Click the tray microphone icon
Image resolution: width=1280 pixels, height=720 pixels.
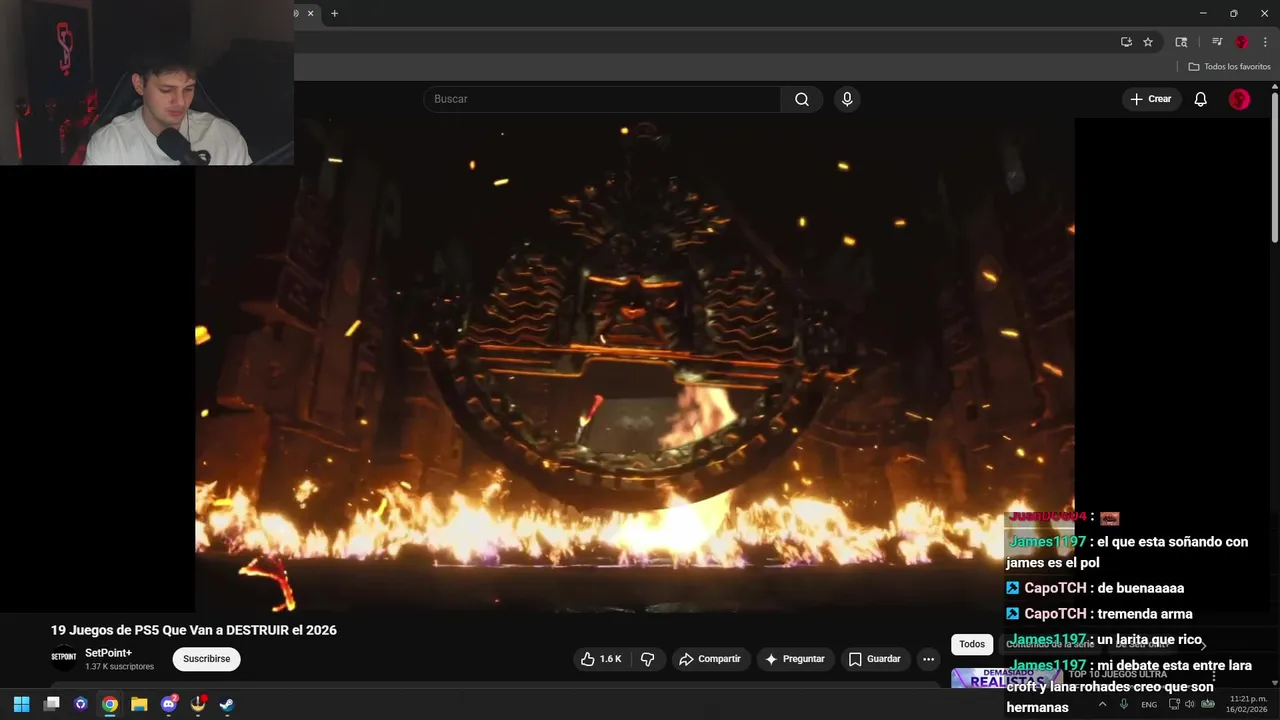(x=1124, y=704)
